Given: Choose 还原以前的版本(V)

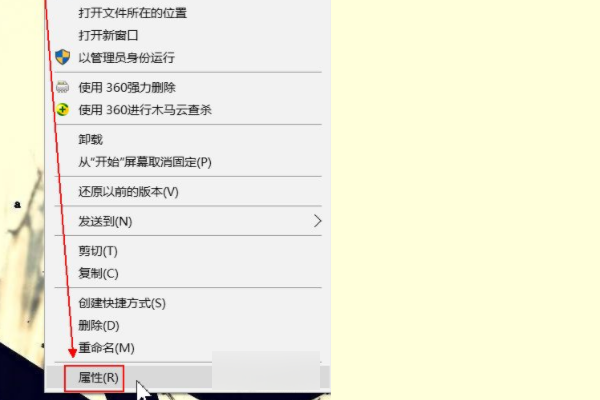Looking at the screenshot, I should pyautogui.click(x=188, y=192).
